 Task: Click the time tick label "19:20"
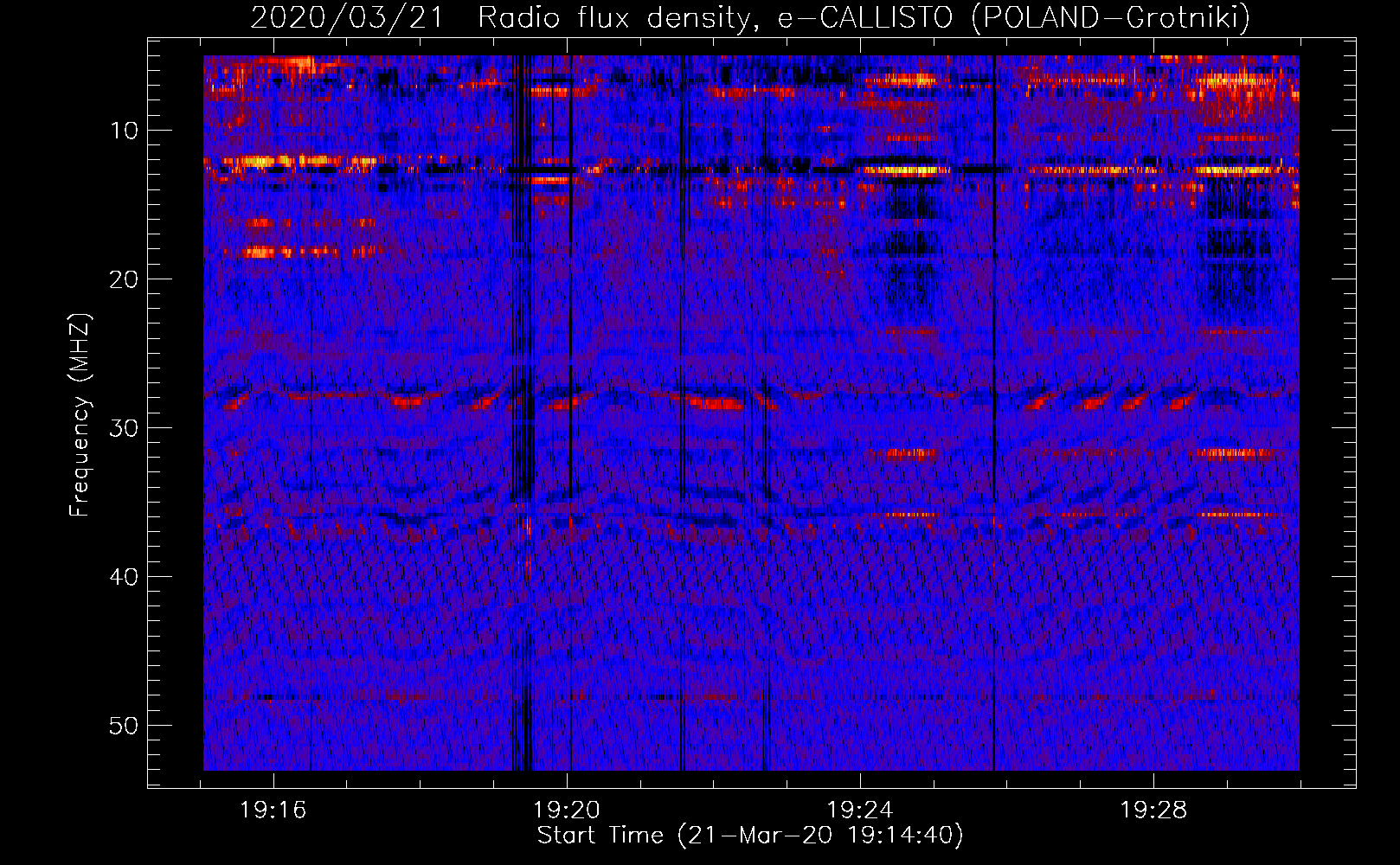[567, 811]
